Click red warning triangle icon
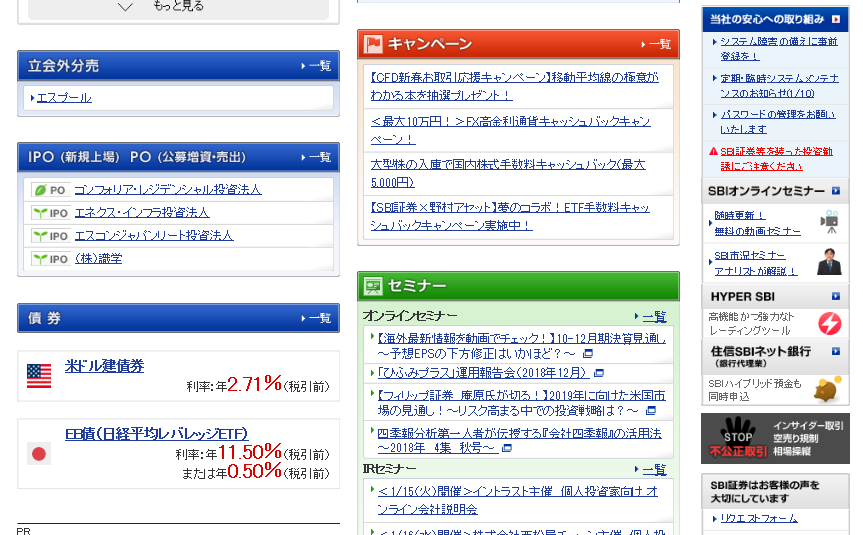 [713, 151]
